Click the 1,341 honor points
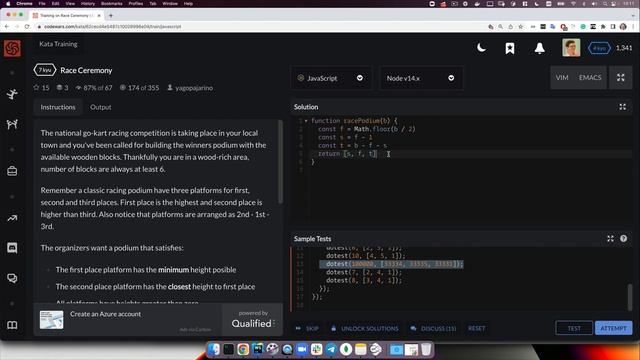This screenshot has width=640, height=360. (x=624, y=48)
